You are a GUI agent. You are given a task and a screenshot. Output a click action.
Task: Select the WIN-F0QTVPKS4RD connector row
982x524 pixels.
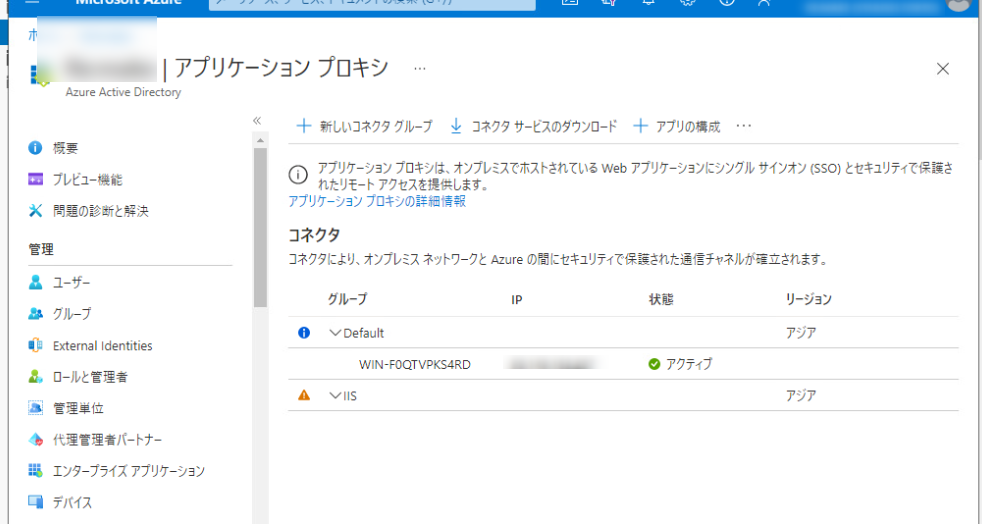pyautogui.click(x=414, y=364)
